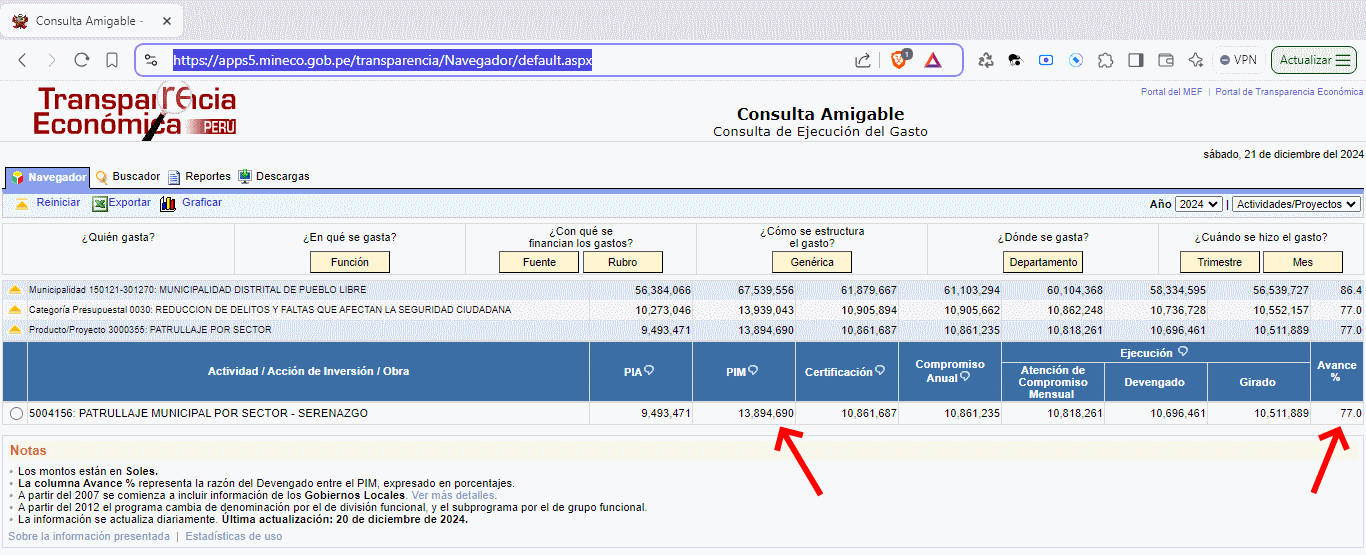The width and height of the screenshot is (1366, 555).
Task: Click the Mes button
Action: (x=1303, y=262)
